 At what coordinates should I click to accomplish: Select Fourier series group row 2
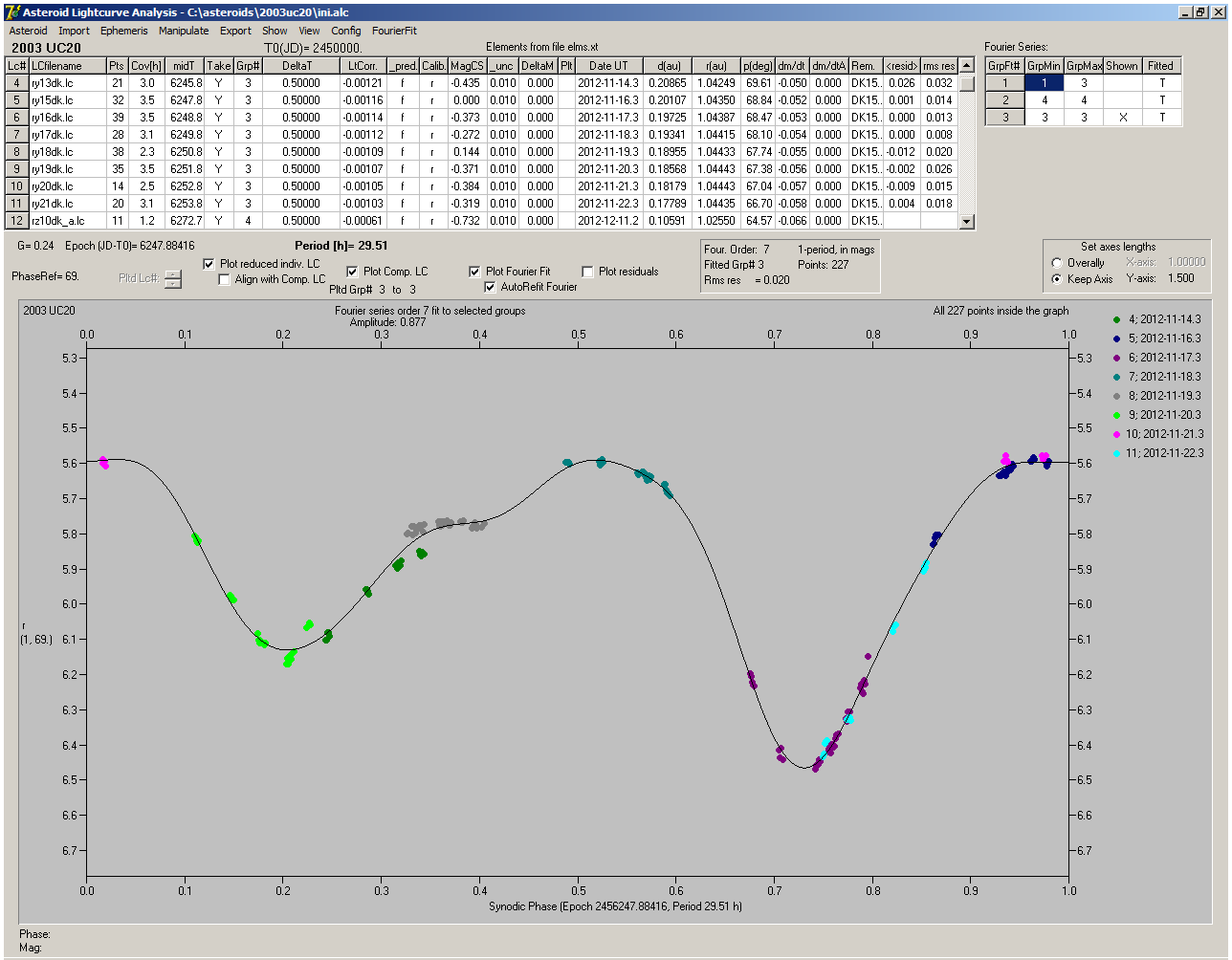1004,100
